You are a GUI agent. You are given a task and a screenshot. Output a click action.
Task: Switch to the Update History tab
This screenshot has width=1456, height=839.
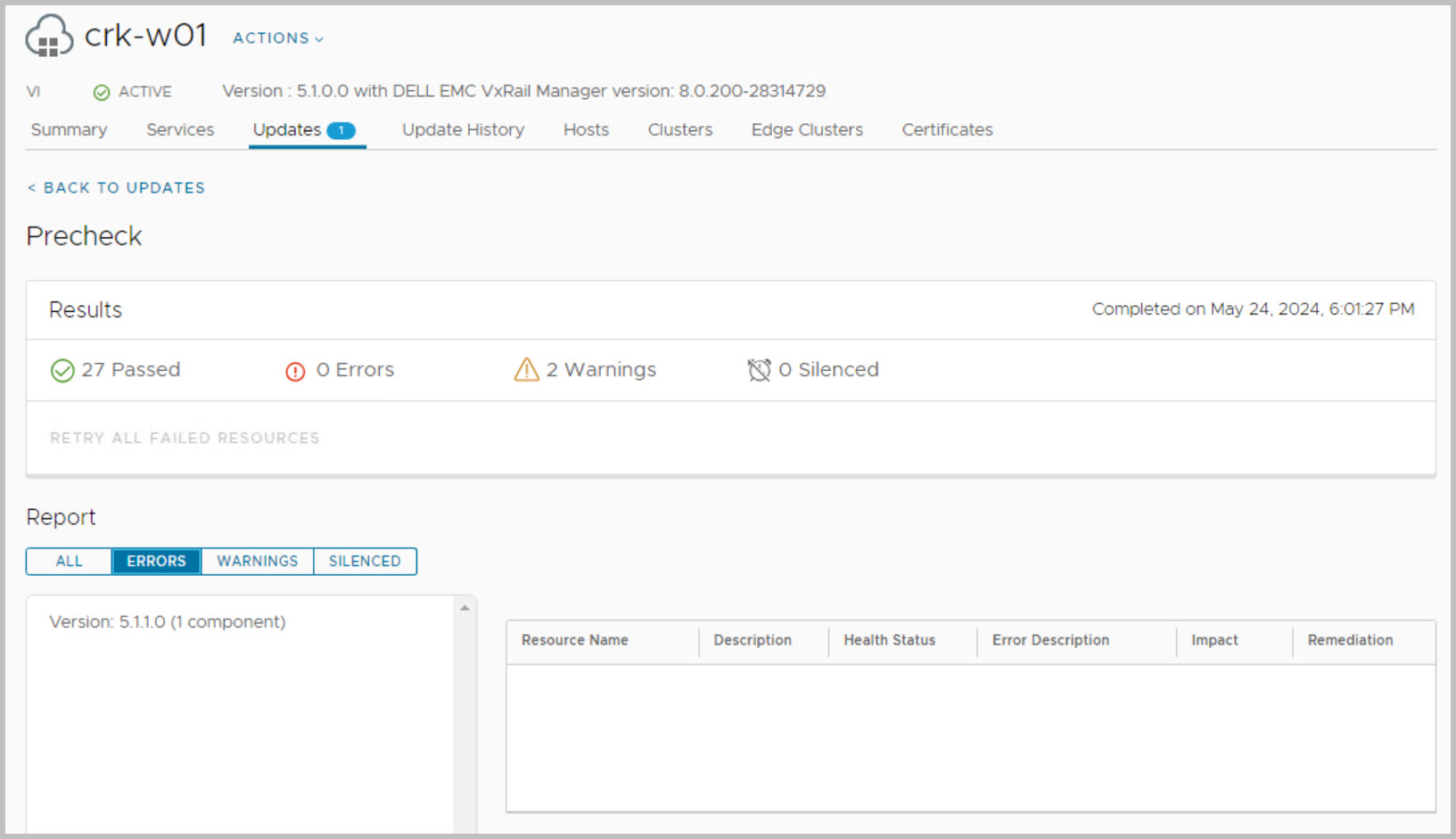(463, 130)
